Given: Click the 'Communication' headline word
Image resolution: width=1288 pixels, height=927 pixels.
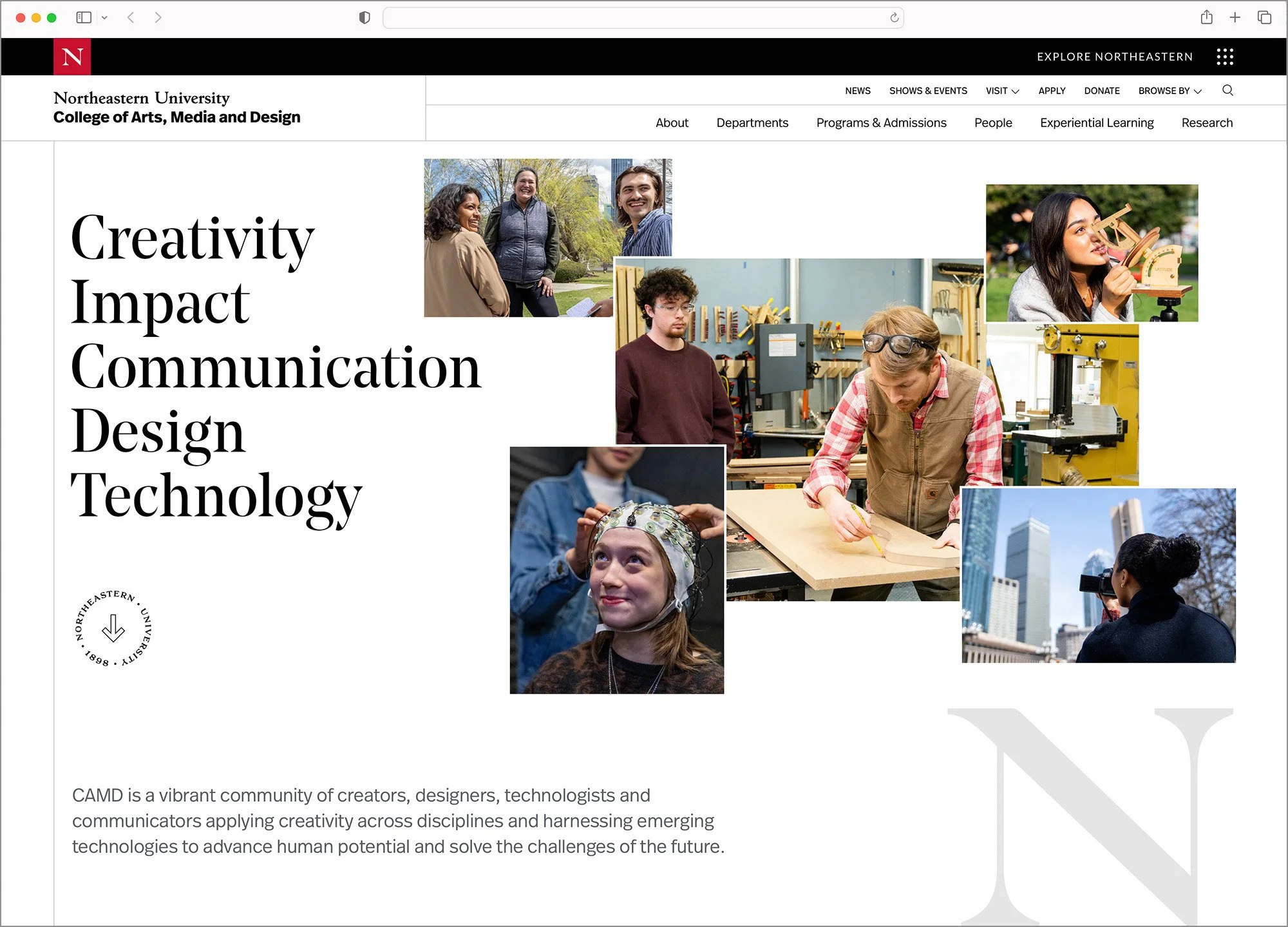Looking at the screenshot, I should [x=276, y=367].
